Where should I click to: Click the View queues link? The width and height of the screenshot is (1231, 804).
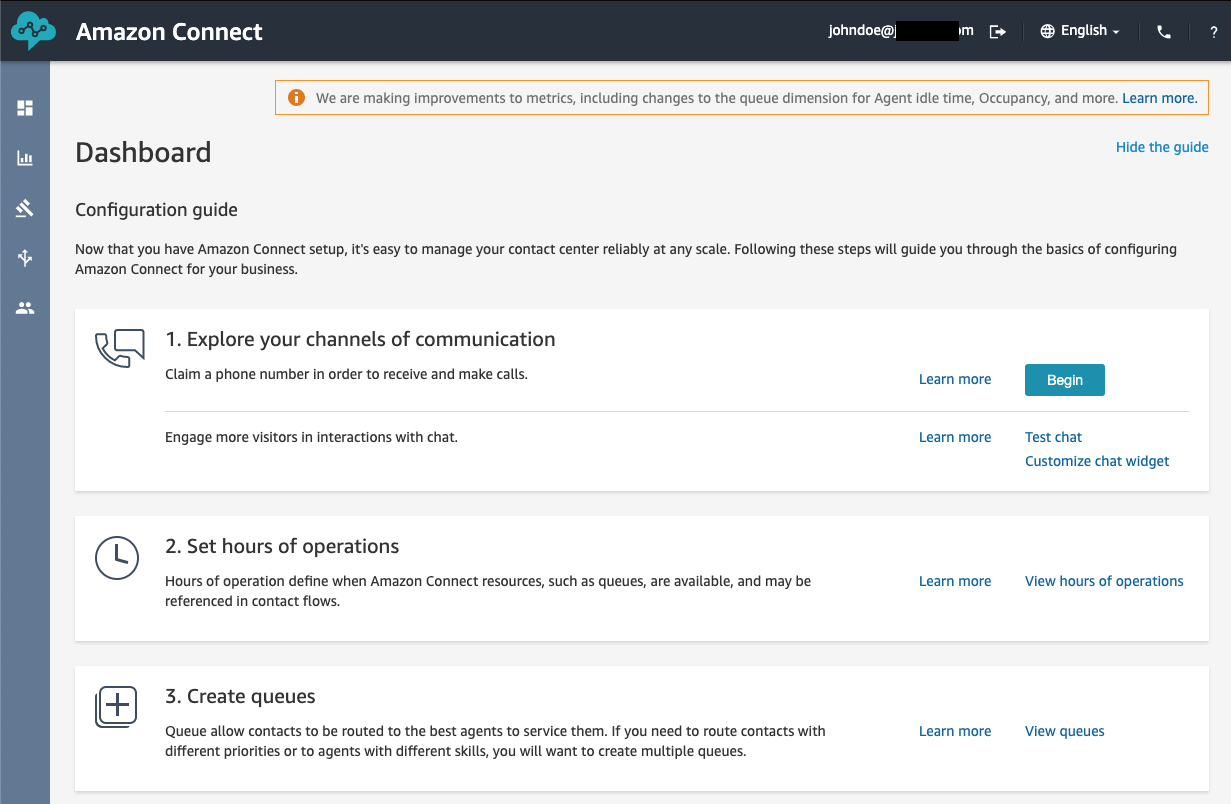pyautogui.click(x=1064, y=731)
